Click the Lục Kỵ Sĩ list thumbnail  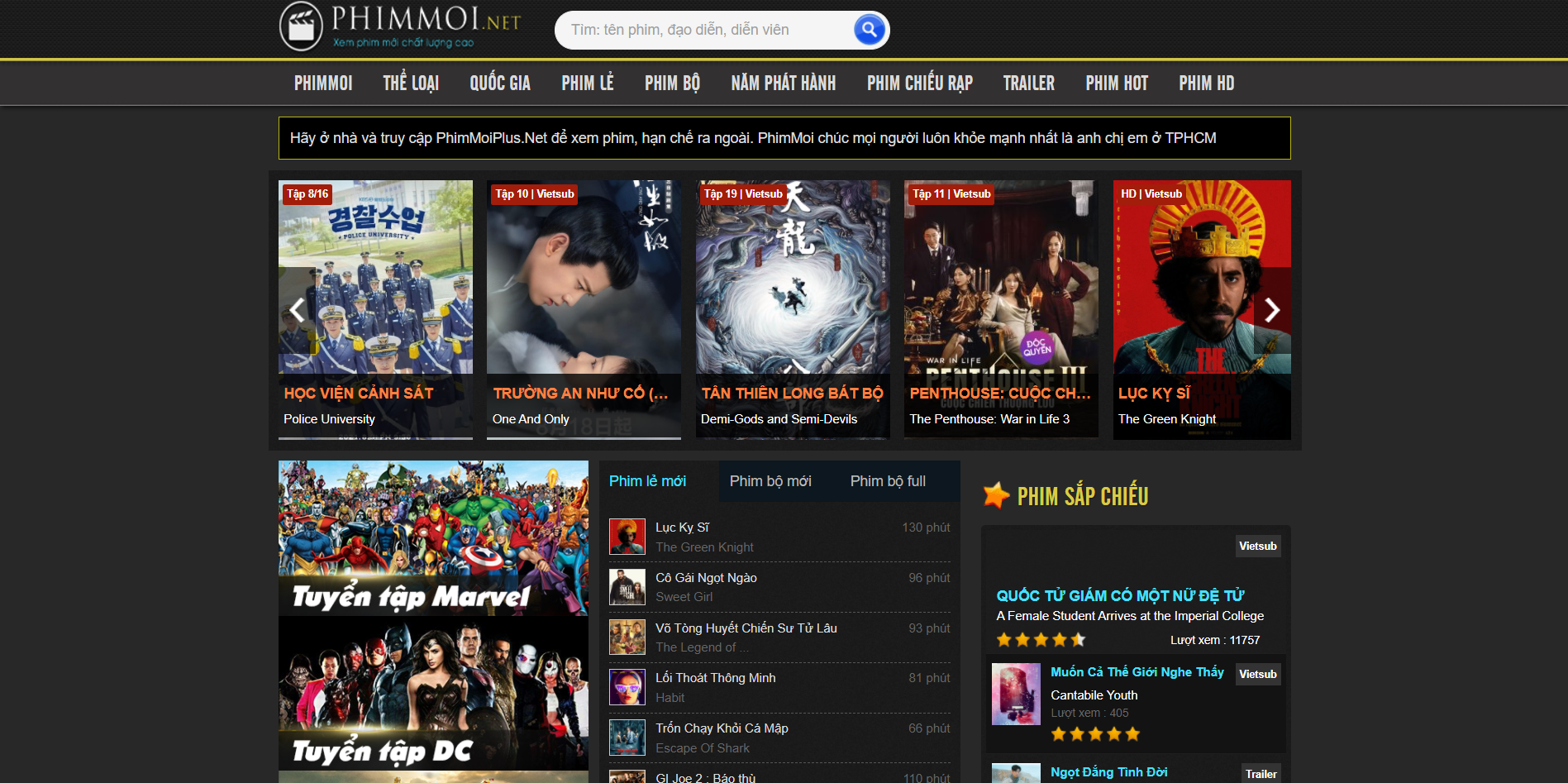pos(627,537)
